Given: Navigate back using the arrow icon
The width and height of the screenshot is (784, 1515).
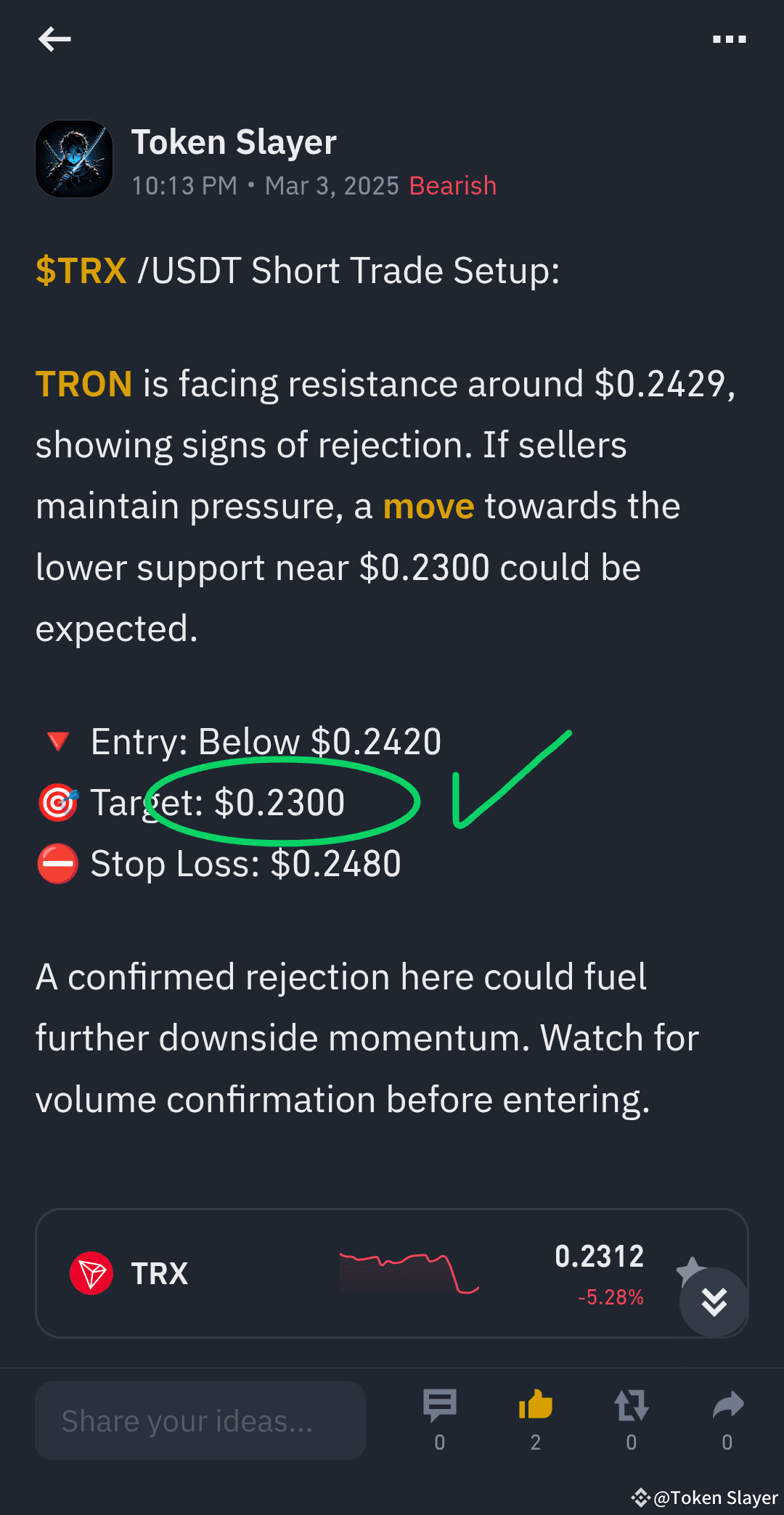Looking at the screenshot, I should click(54, 40).
